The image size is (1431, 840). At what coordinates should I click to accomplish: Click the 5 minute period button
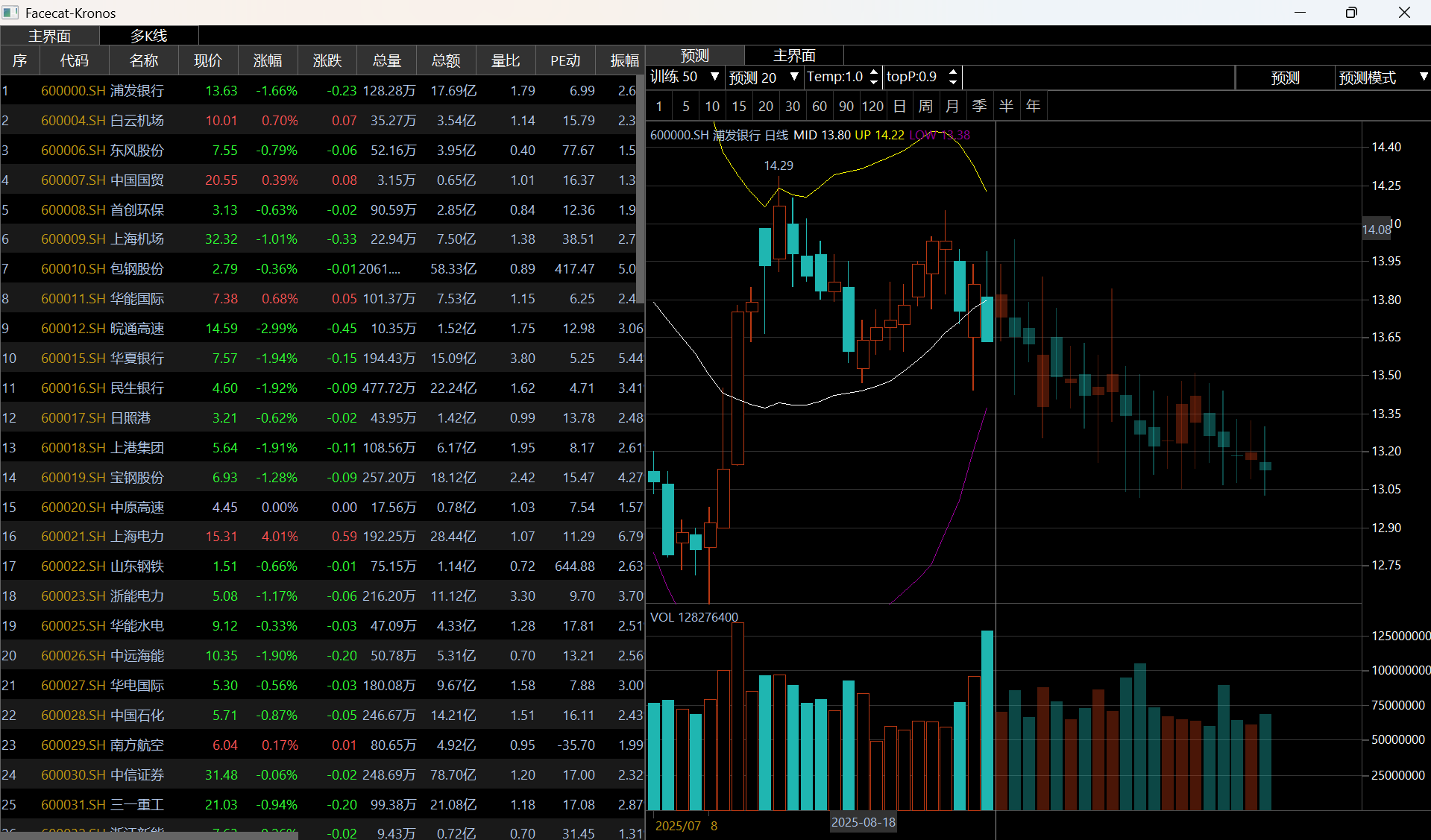(685, 106)
